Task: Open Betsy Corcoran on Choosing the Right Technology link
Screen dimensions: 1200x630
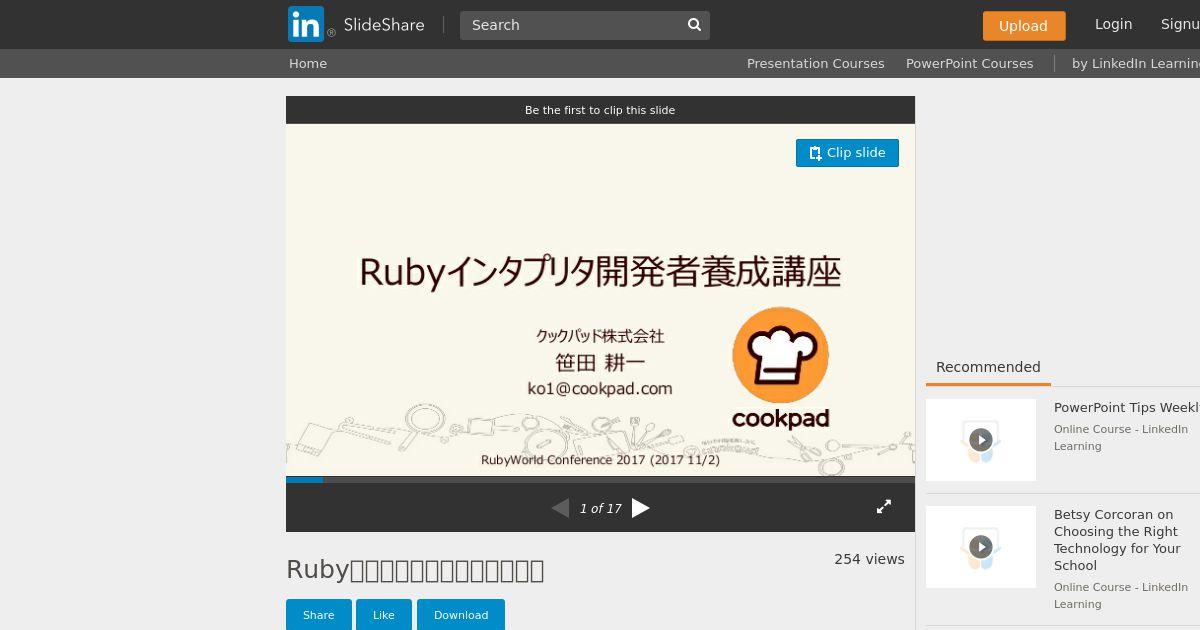Action: [x=1118, y=540]
